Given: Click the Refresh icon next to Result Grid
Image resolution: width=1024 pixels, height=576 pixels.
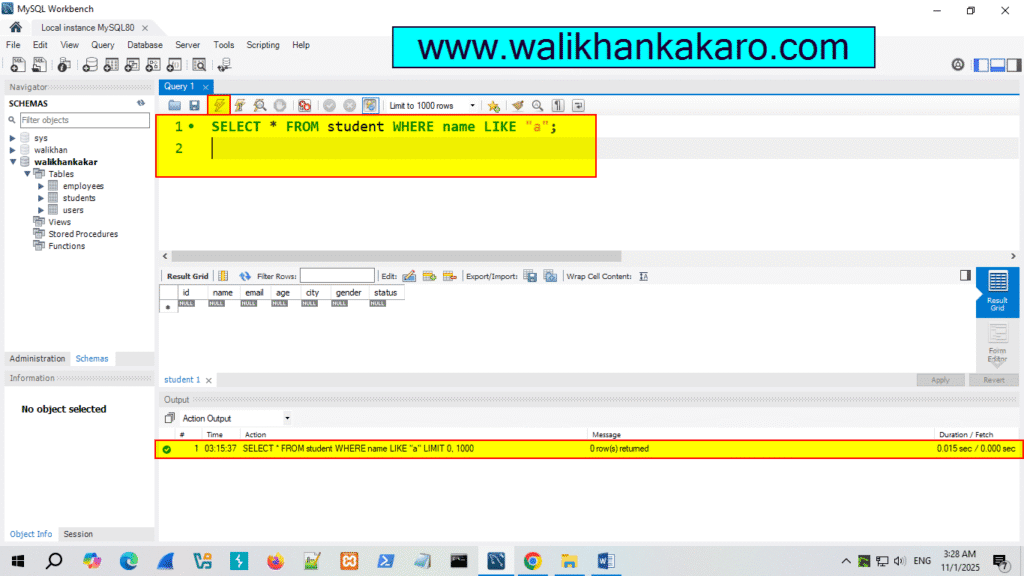Looking at the screenshot, I should click(244, 275).
